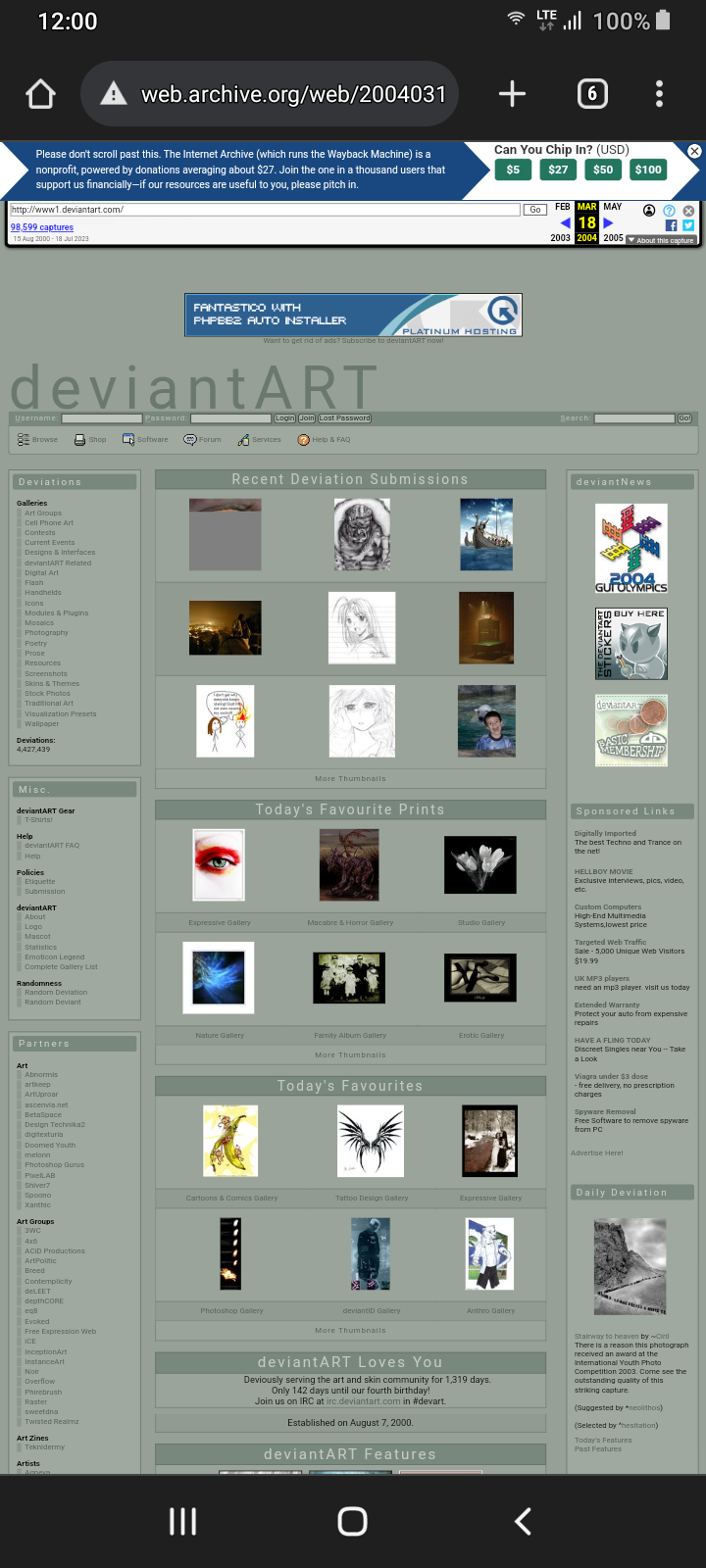Tap the Android recent apps button

tap(182, 1521)
